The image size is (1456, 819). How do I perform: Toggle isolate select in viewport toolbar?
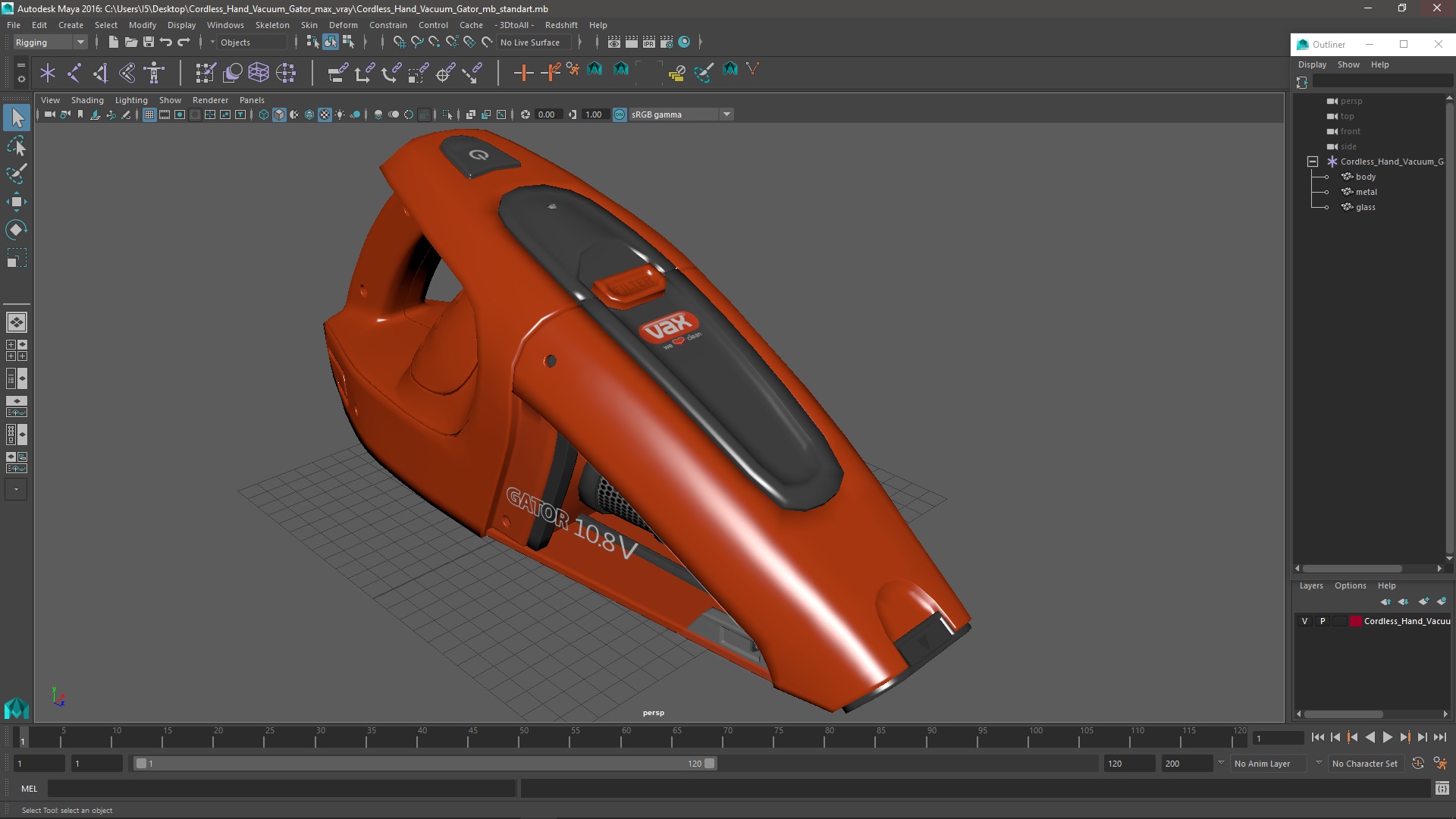coord(447,115)
